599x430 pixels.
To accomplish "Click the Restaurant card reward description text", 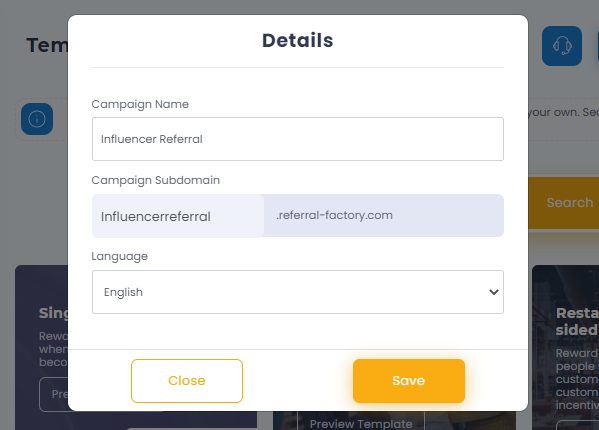I will [x=577, y=379].
